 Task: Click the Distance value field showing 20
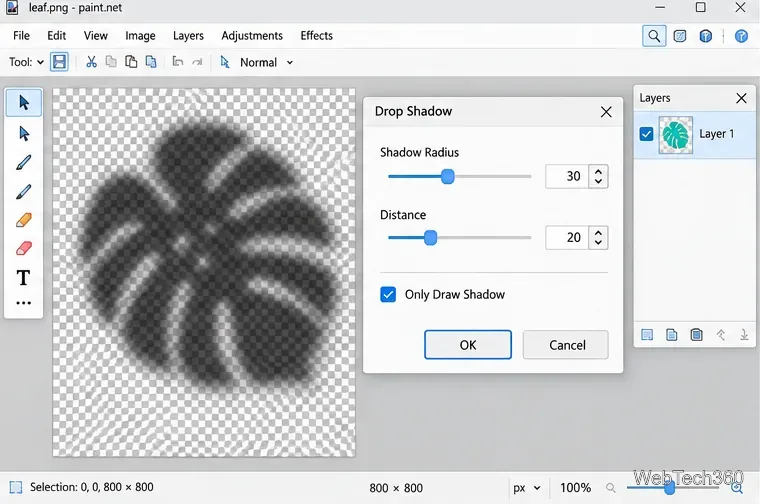567,237
